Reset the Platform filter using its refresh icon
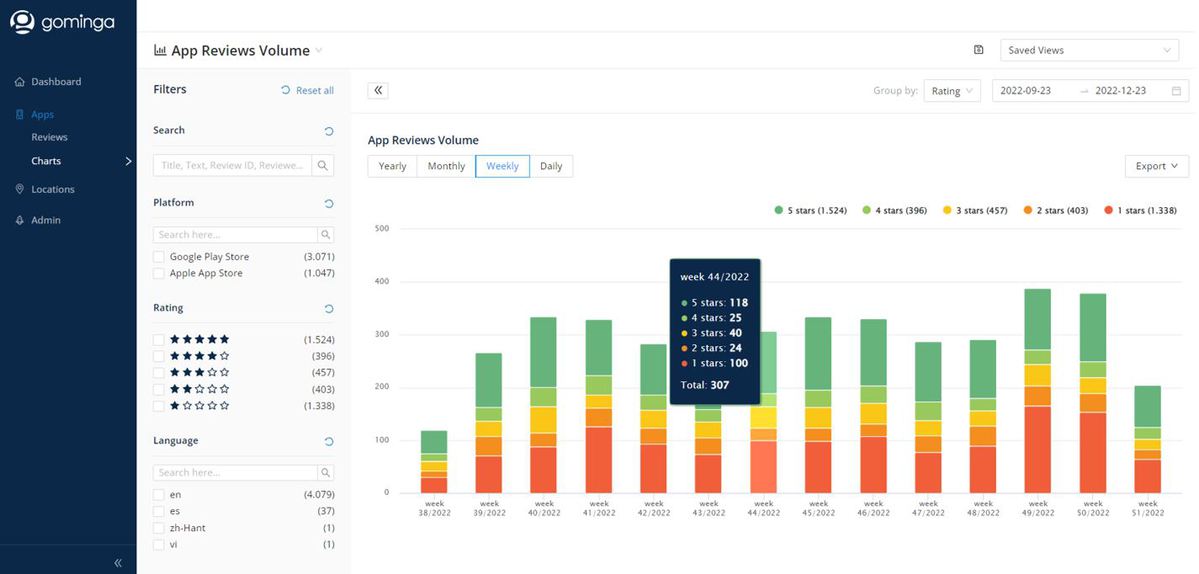 328,204
